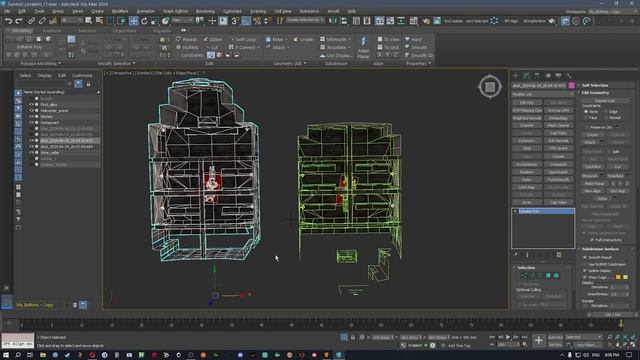Toggle Isoline Display checkbox
Viewport: 640px width, 360px height.
click(585, 271)
